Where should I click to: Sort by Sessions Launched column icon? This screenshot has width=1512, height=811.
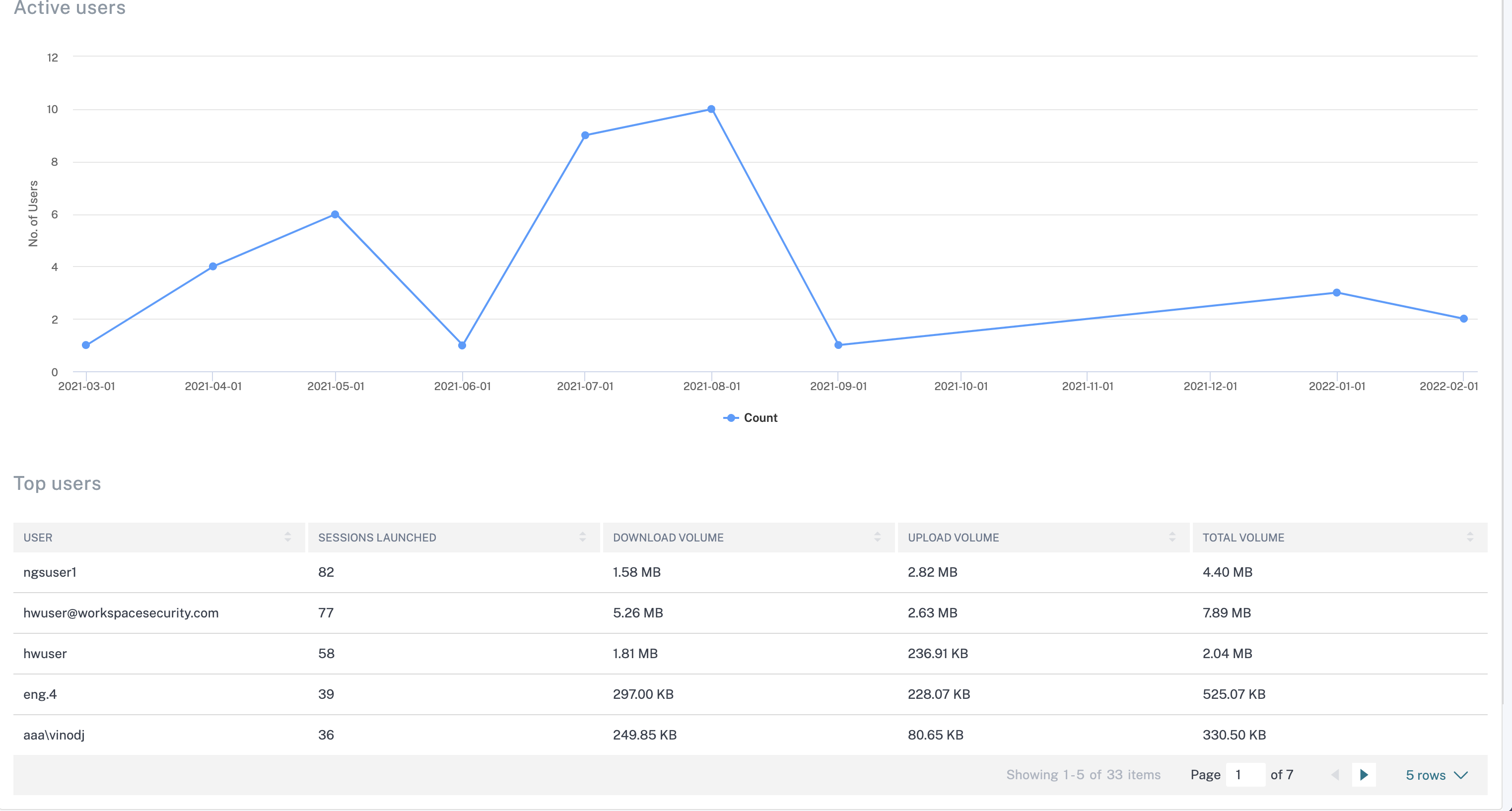pyautogui.click(x=582, y=537)
